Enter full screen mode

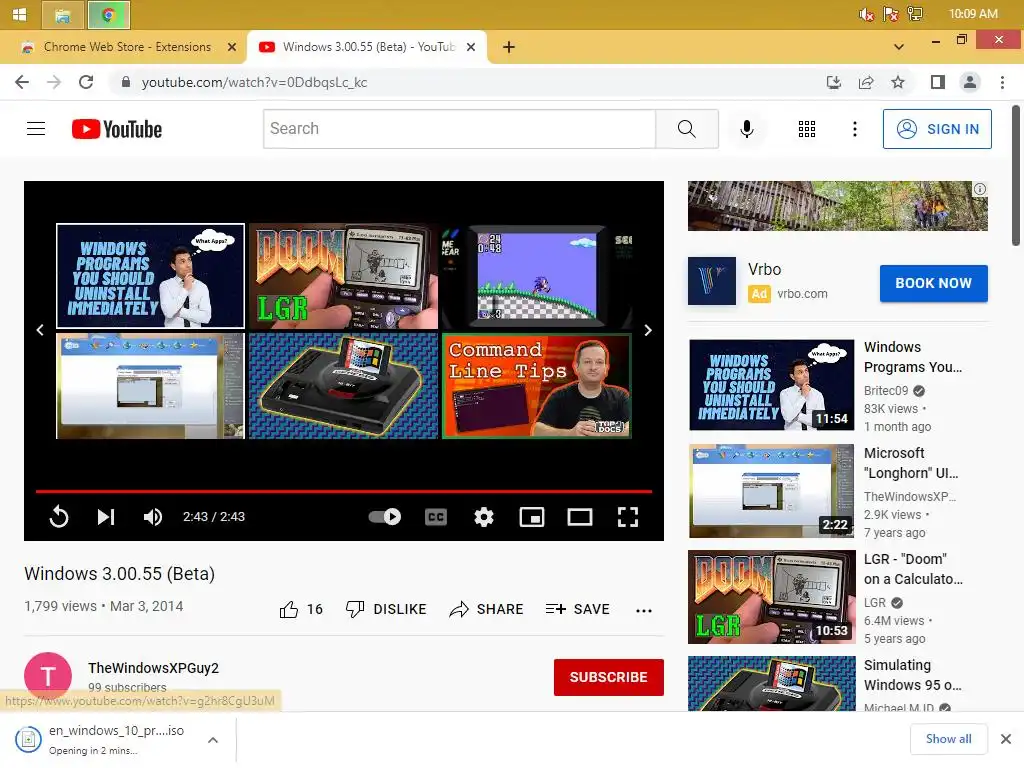pyautogui.click(x=628, y=517)
